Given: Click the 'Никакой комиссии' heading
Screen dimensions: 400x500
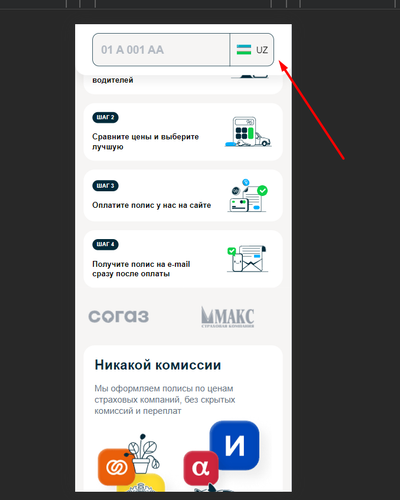Looking at the screenshot, I should pyautogui.click(x=158, y=365).
